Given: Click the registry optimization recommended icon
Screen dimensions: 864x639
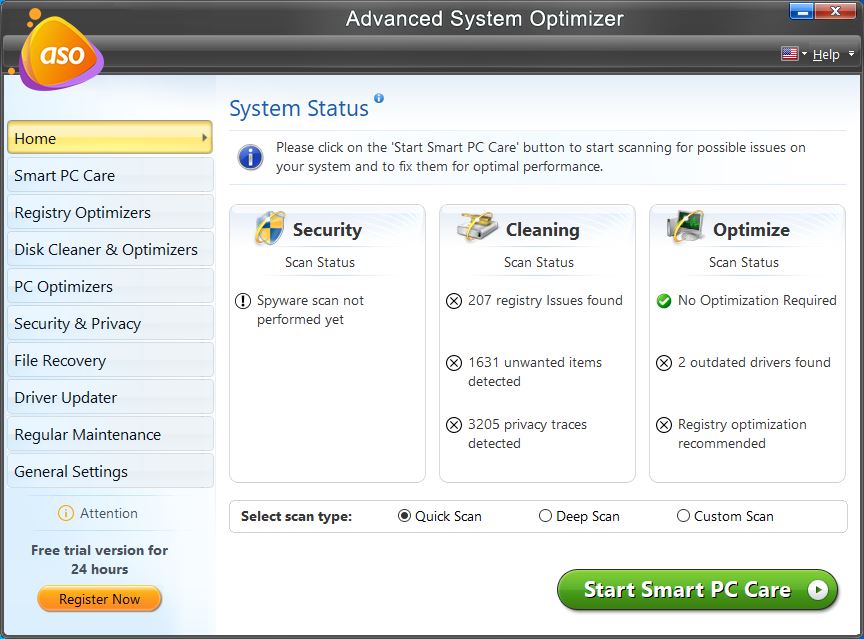Looking at the screenshot, I should pyautogui.click(x=664, y=425).
